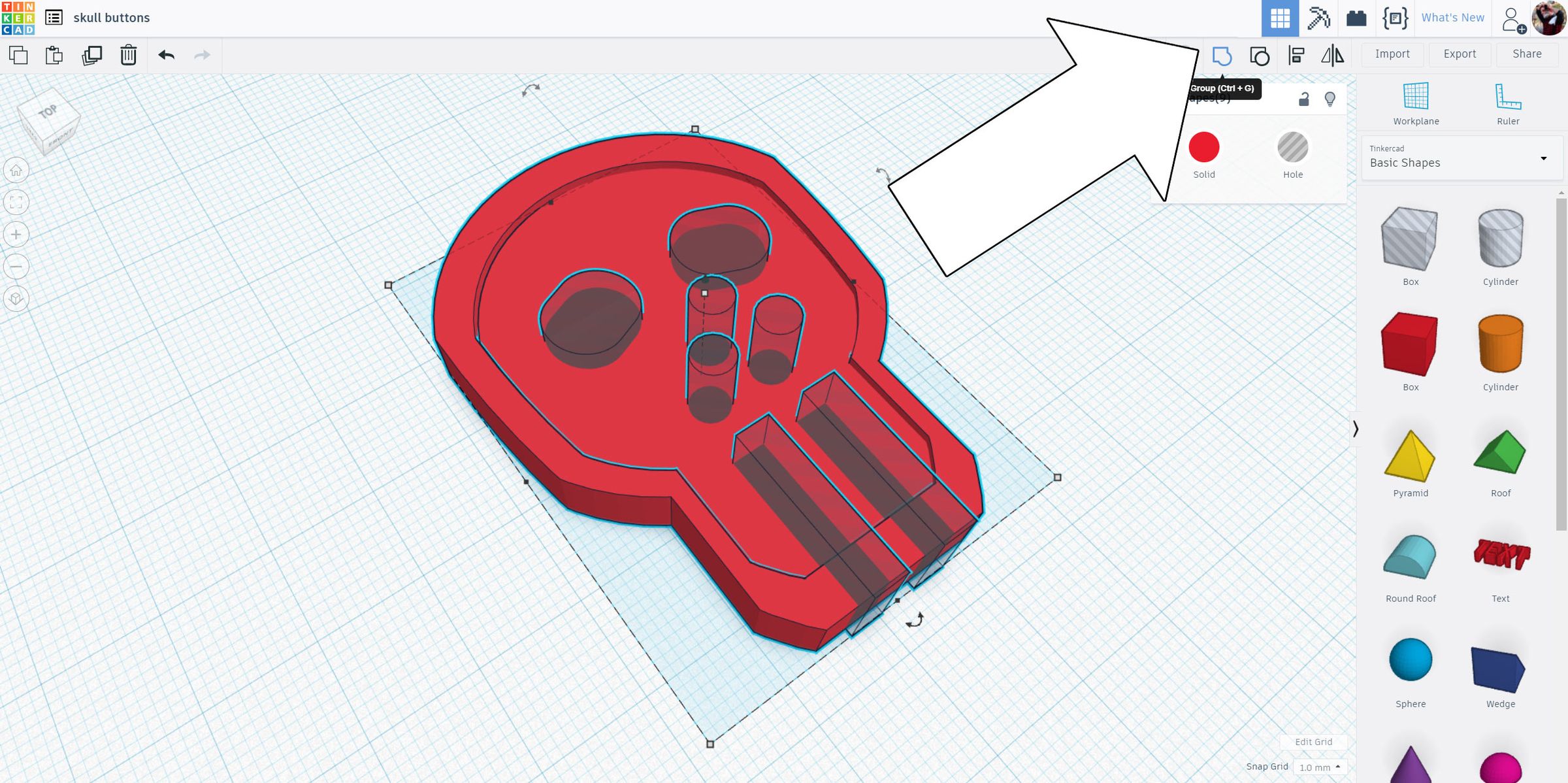Select the Group tool
The image size is (1568, 783).
[1222, 56]
